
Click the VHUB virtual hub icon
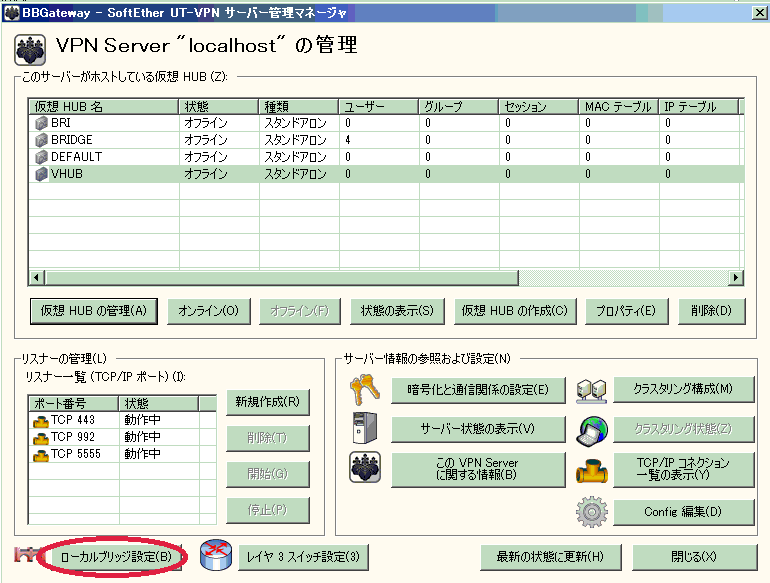pos(41,174)
